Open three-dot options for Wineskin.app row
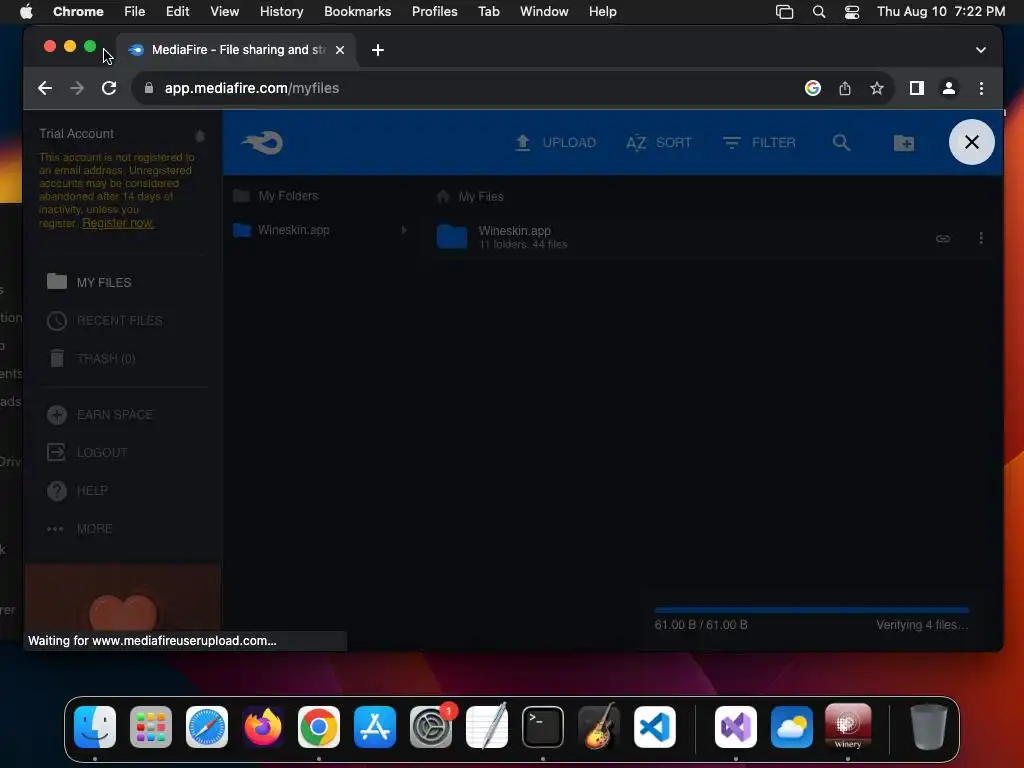This screenshot has width=1024, height=768. [x=981, y=238]
